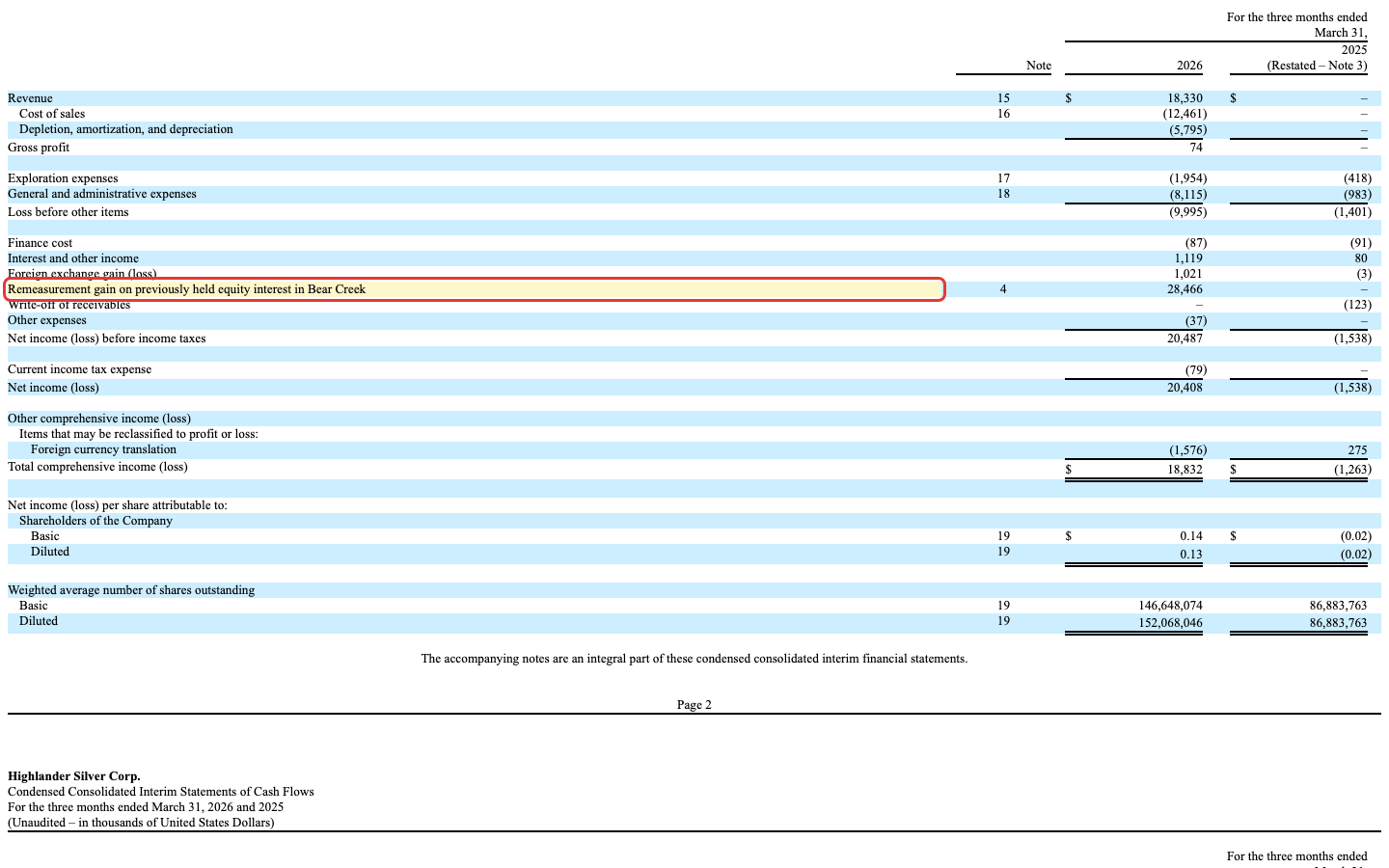Viewport: 1389px width, 868px height.
Task: Click the 18,832 total comprehensive income
Action: tap(1185, 470)
